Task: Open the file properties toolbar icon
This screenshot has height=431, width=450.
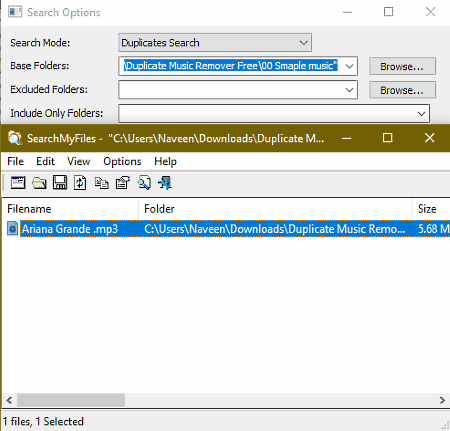Action: (x=123, y=183)
